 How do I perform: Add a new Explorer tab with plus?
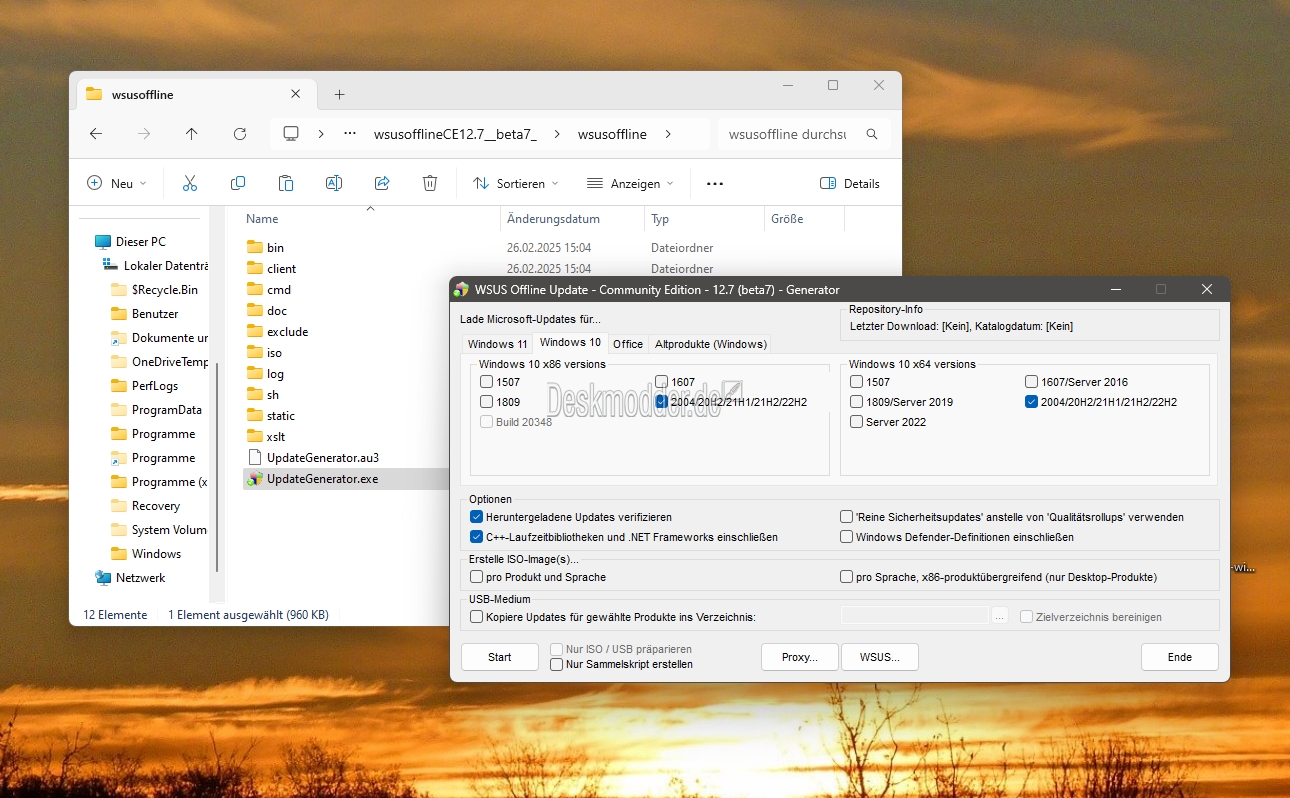pyautogui.click(x=339, y=94)
